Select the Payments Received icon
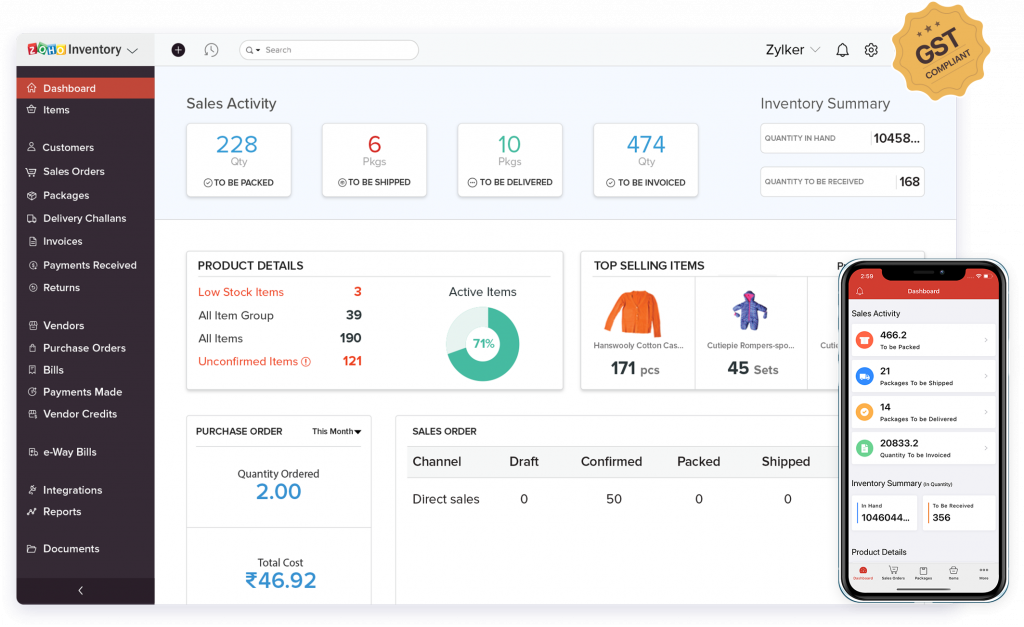1024x627 pixels. click(x=33, y=264)
